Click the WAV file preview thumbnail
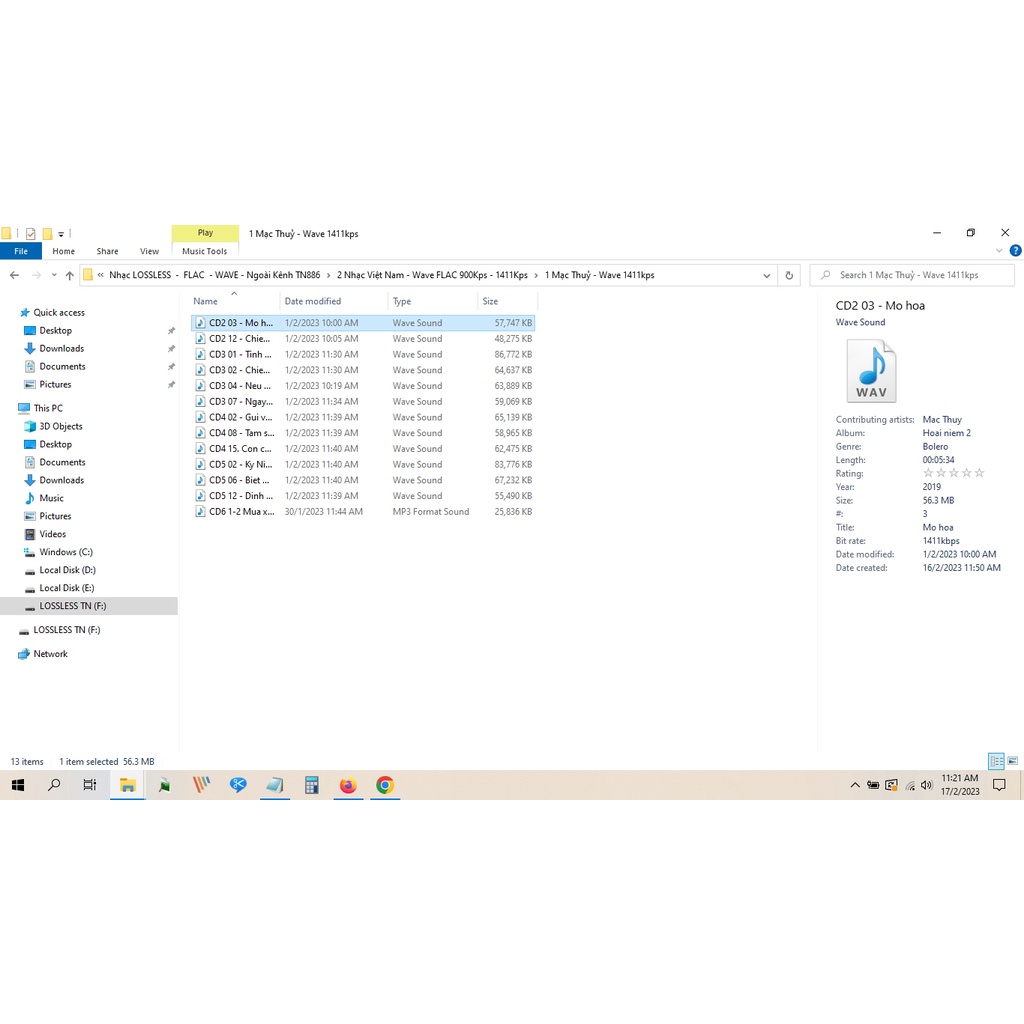This screenshot has height=1024, width=1024. pos(871,370)
